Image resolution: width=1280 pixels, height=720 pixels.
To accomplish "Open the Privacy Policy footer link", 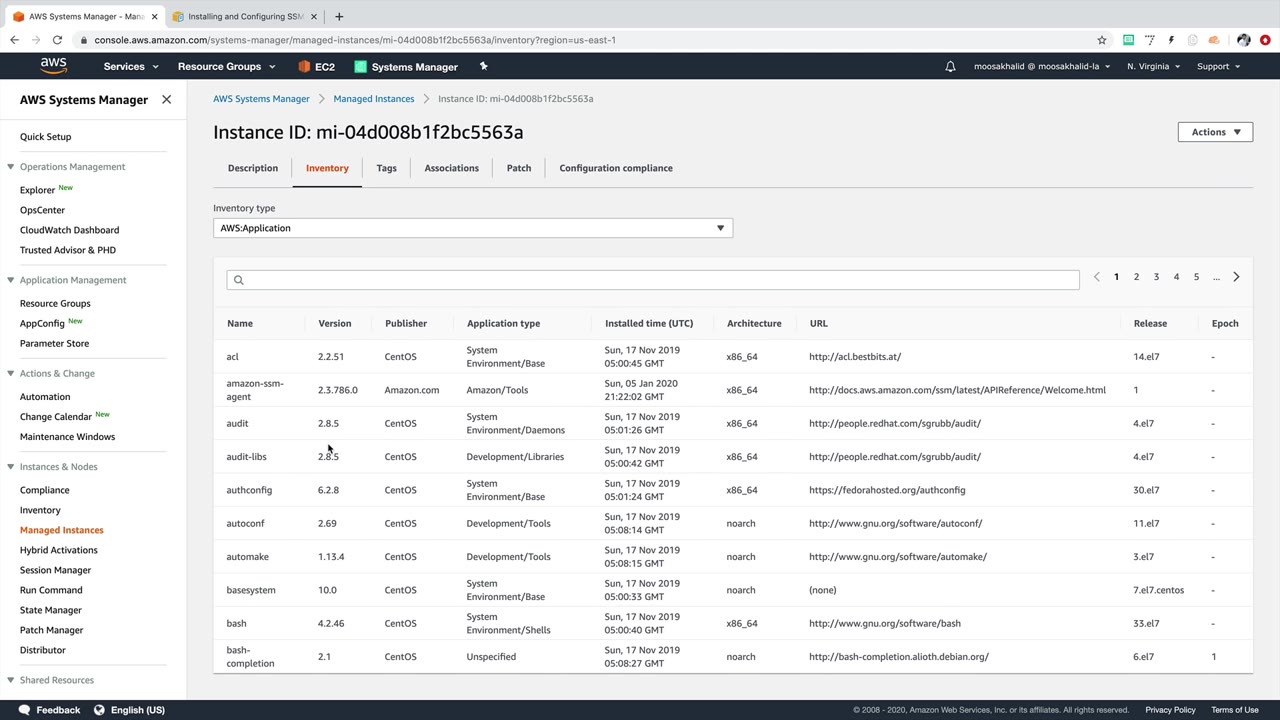I will (x=1170, y=710).
